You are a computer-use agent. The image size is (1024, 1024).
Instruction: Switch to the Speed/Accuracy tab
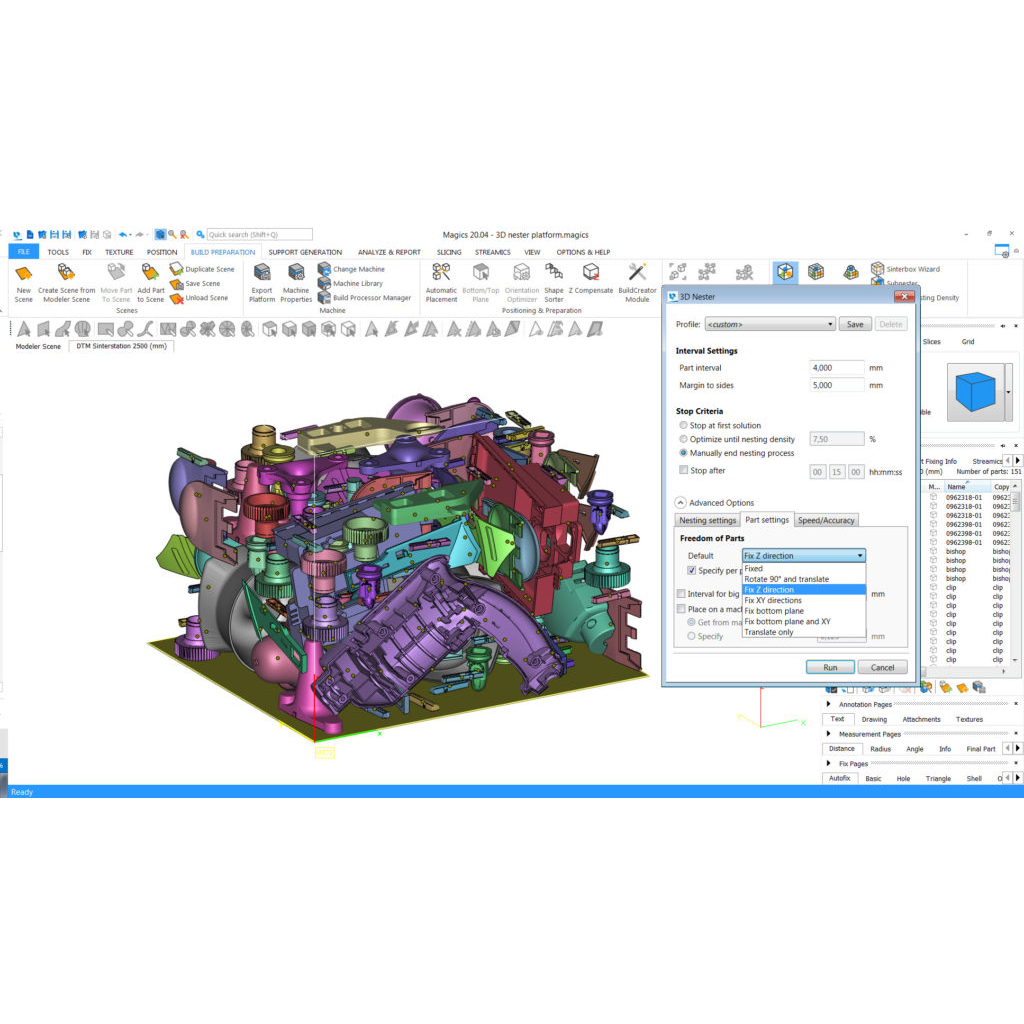click(826, 520)
